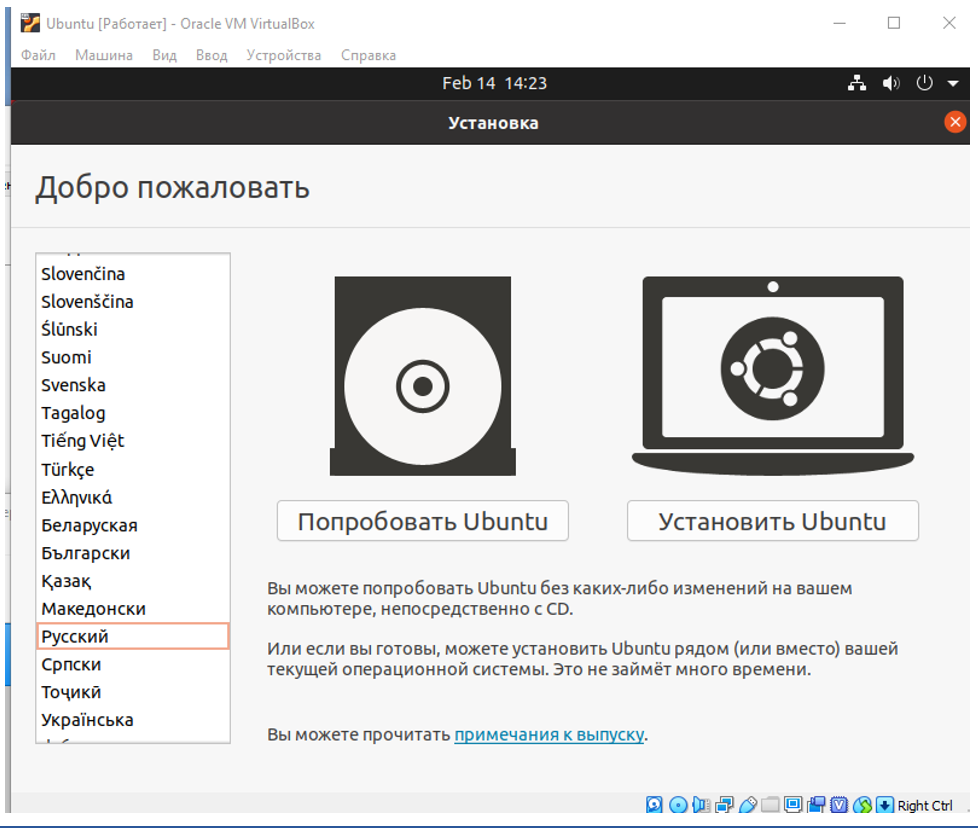Click the Ubuntu laptop illustration
The width and height of the screenshot is (978, 828).
(x=773, y=374)
